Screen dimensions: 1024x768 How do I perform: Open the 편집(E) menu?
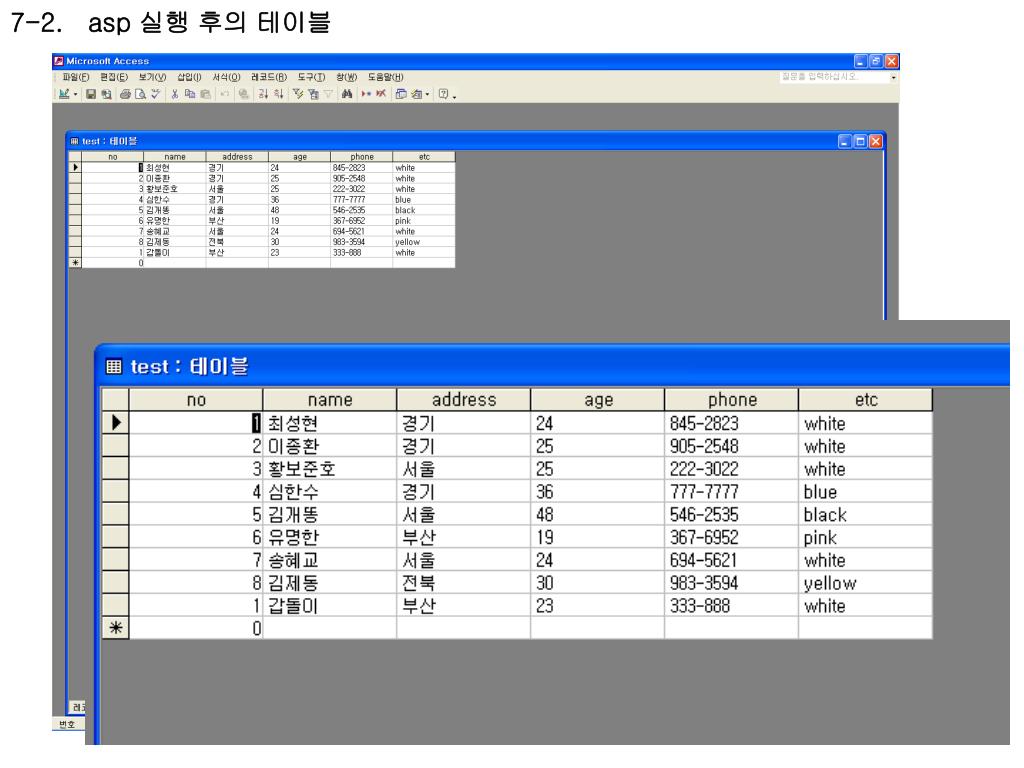point(114,77)
